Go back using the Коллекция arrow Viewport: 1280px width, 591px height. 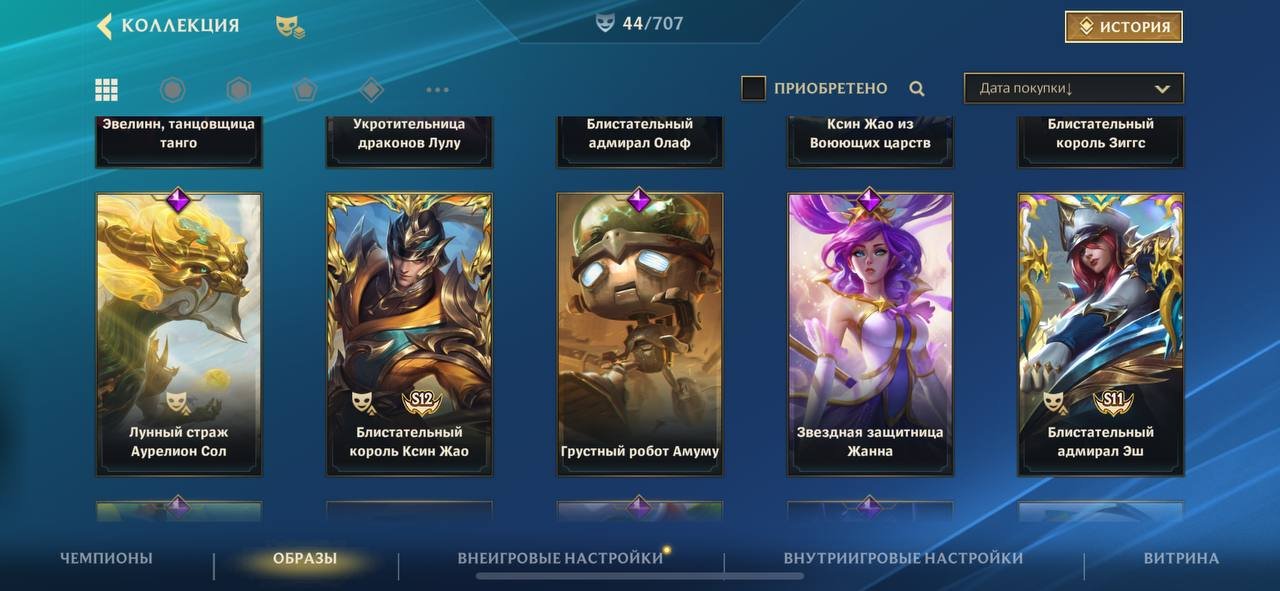tap(104, 26)
